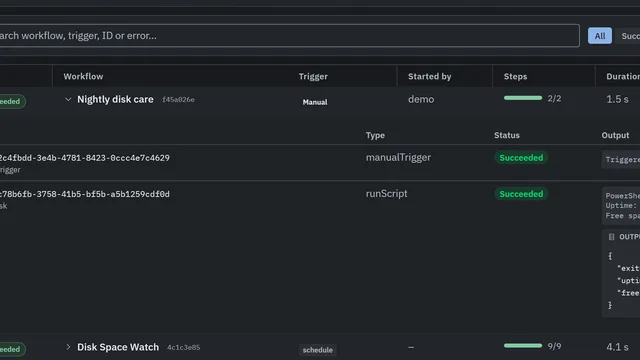
Task: Sort by the Started by column header
Action: pos(429,76)
